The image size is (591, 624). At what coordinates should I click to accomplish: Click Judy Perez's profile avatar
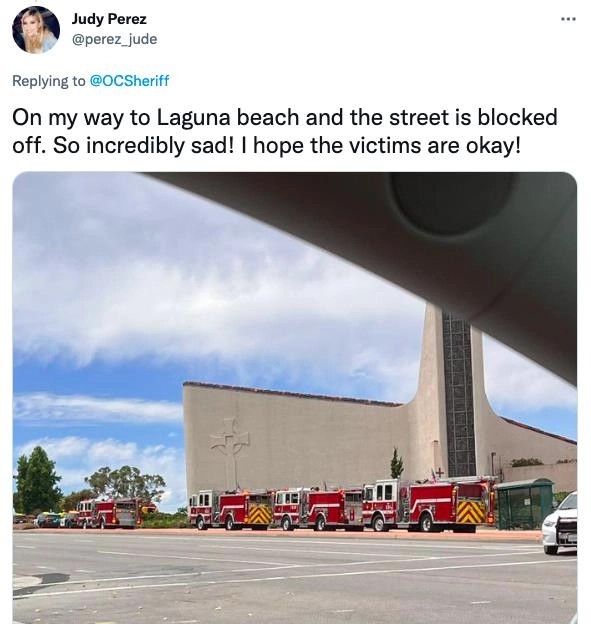coord(36,29)
